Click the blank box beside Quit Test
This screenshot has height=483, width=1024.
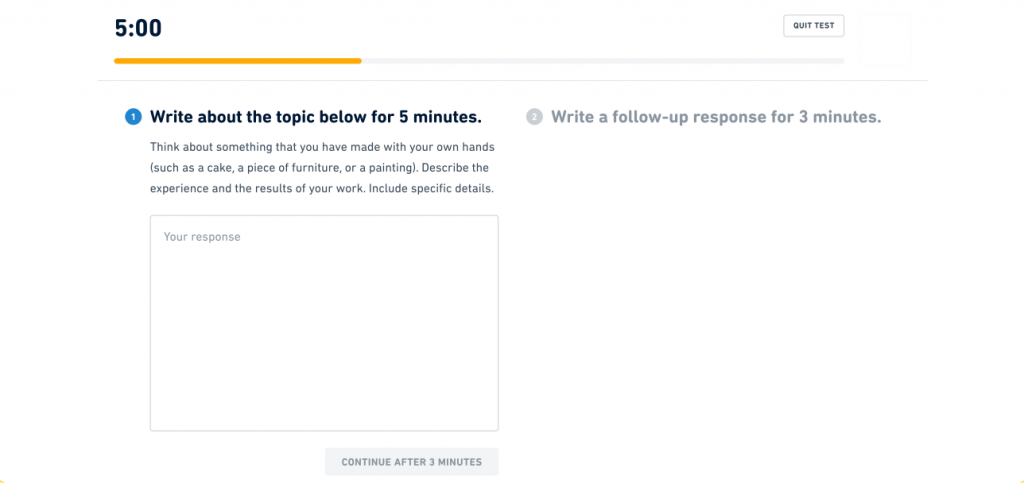(x=884, y=38)
